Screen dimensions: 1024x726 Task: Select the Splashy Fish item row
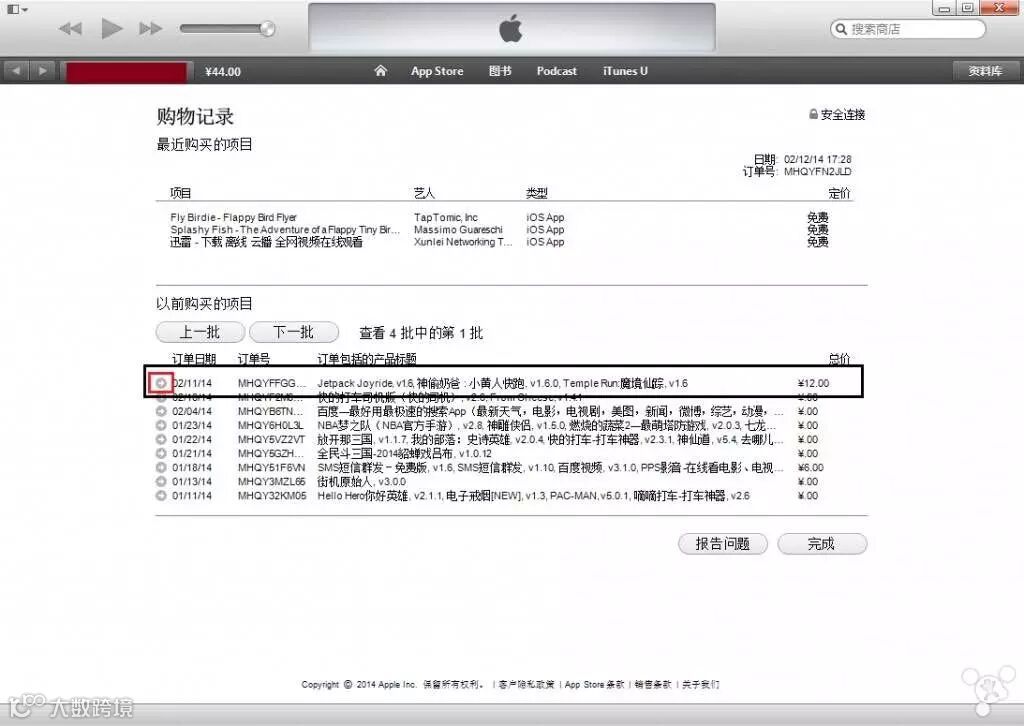coord(285,230)
